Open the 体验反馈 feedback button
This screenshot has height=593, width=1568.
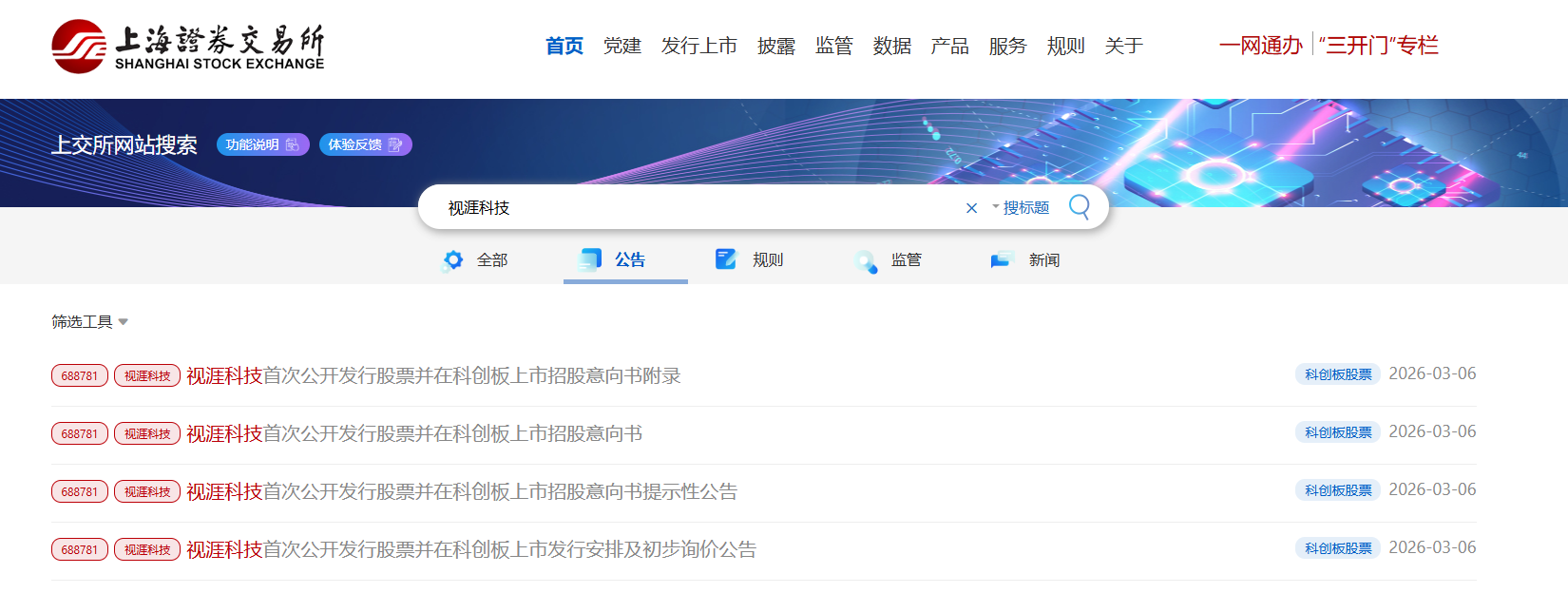coord(365,144)
